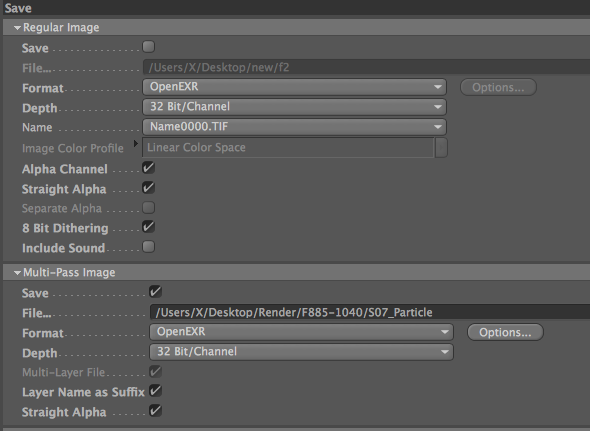590x431 pixels.
Task: Open Multi-Pass Depth 32 Bit/Channel dropdown
Action: (x=301, y=352)
